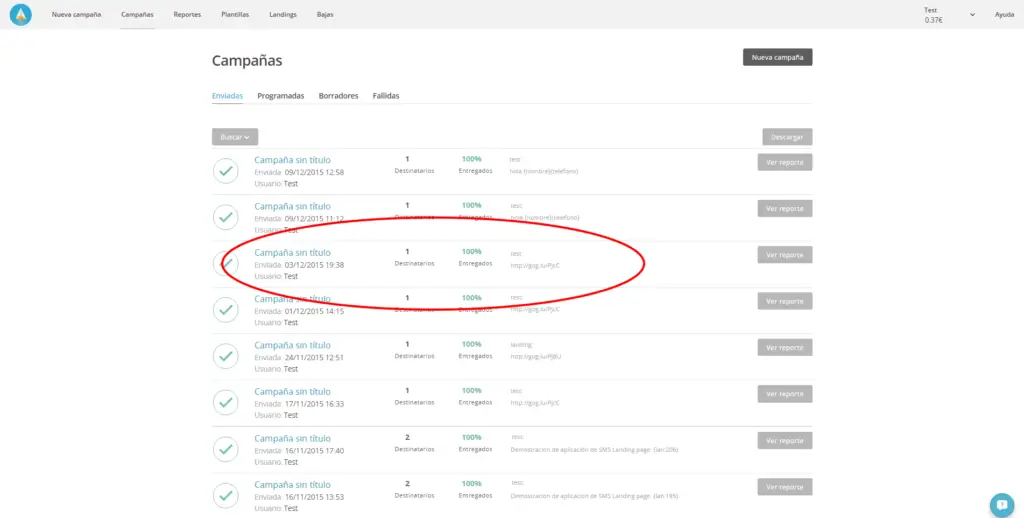The height and width of the screenshot is (518, 1024).
Task: Go to Plantillas in top navigation
Action: tap(233, 15)
